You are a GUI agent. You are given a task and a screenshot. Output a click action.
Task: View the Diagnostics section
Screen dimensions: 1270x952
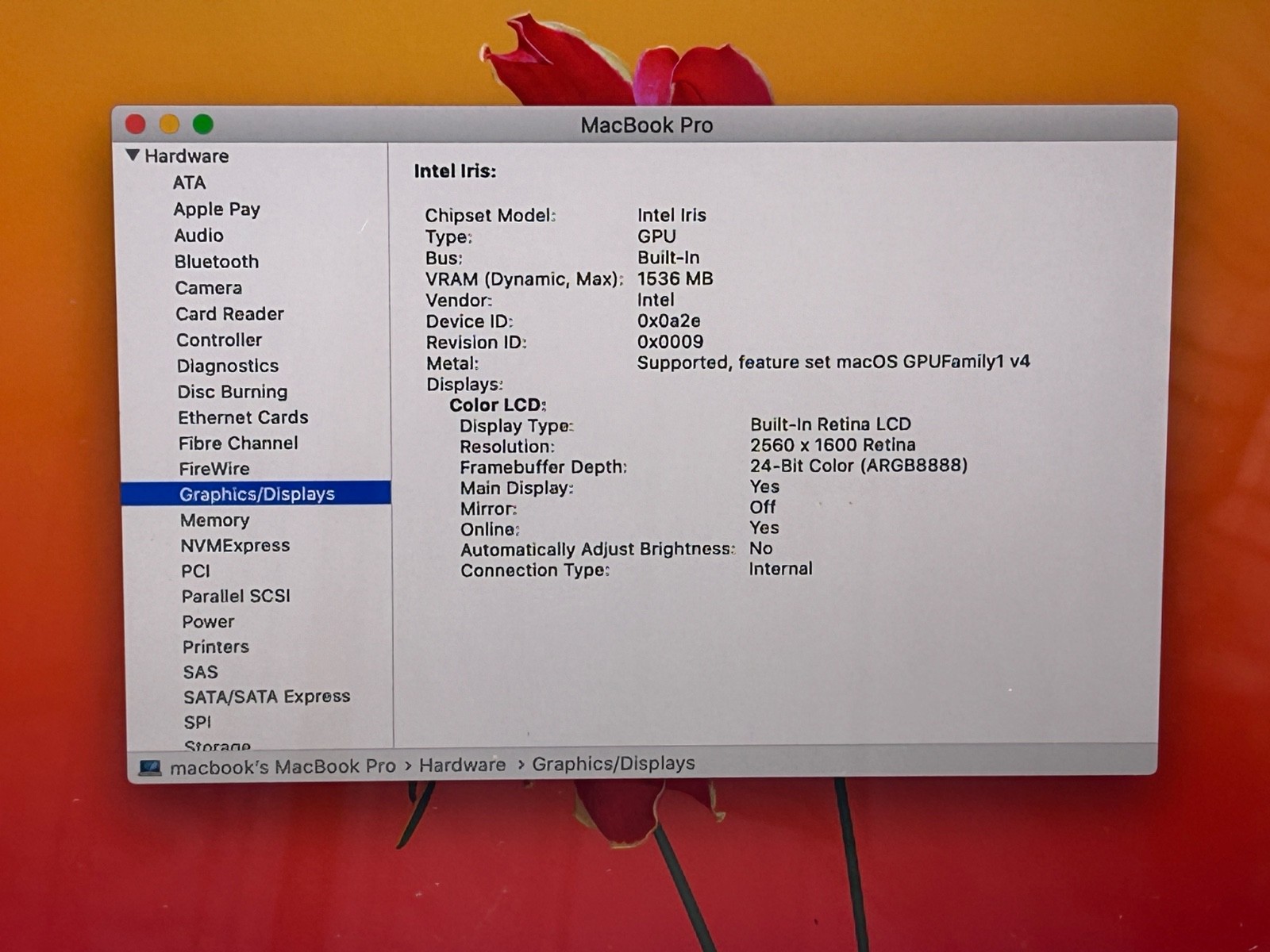(228, 366)
